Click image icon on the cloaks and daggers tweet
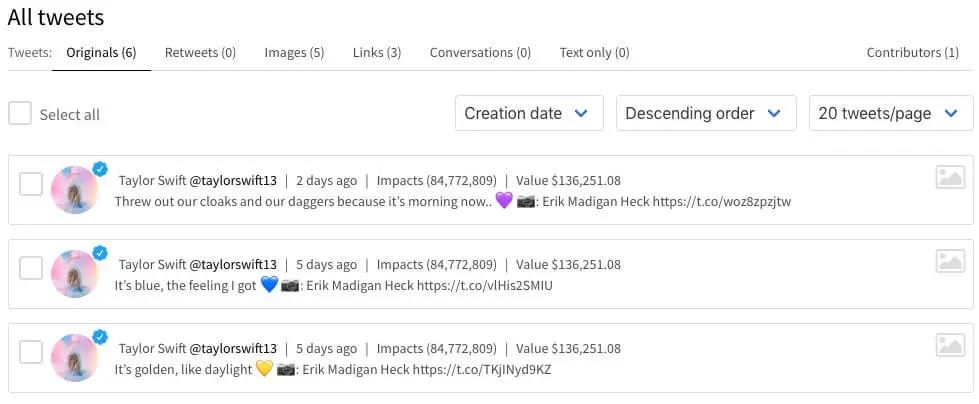 click(950, 178)
